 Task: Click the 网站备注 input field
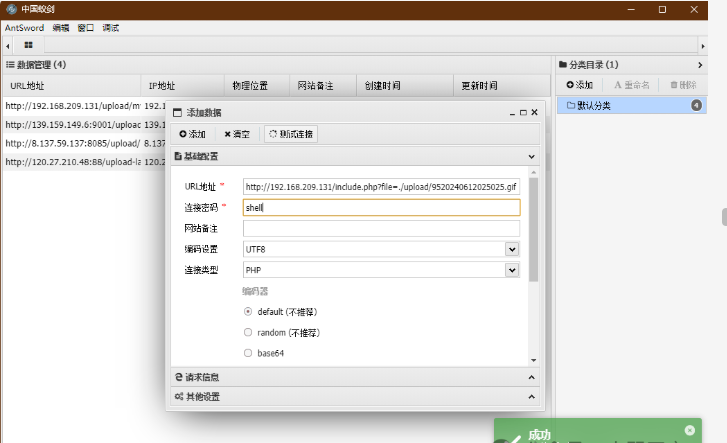coord(381,228)
